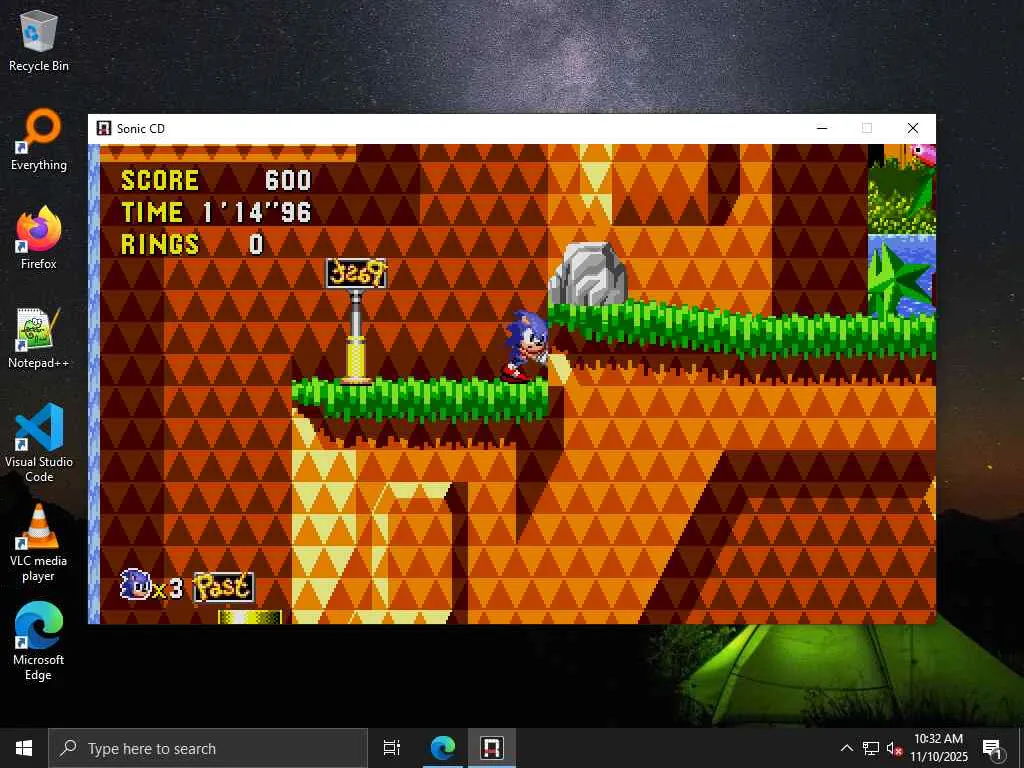The height and width of the screenshot is (768, 1024).
Task: Click the checkpoint lamppost sign
Action: pyautogui.click(x=356, y=274)
